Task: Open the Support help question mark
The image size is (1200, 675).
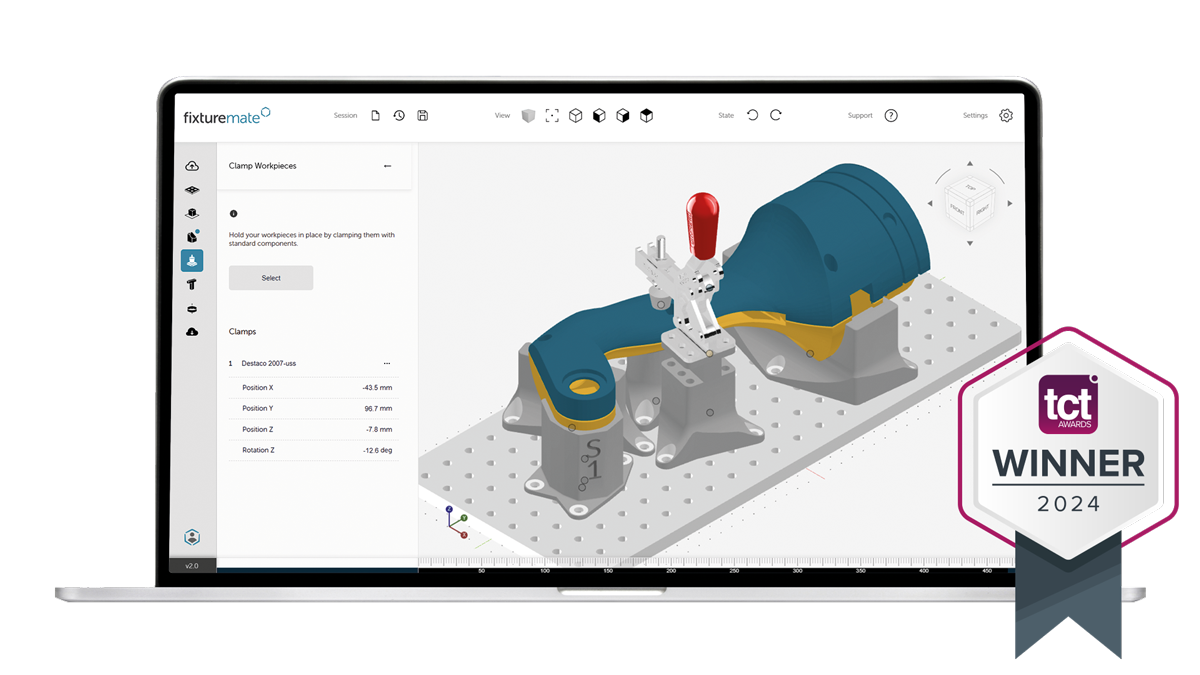Action: click(890, 115)
